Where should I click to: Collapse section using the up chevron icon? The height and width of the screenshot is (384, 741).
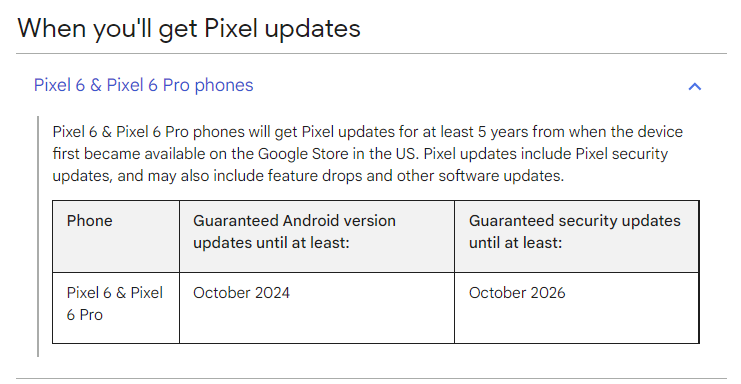click(694, 86)
